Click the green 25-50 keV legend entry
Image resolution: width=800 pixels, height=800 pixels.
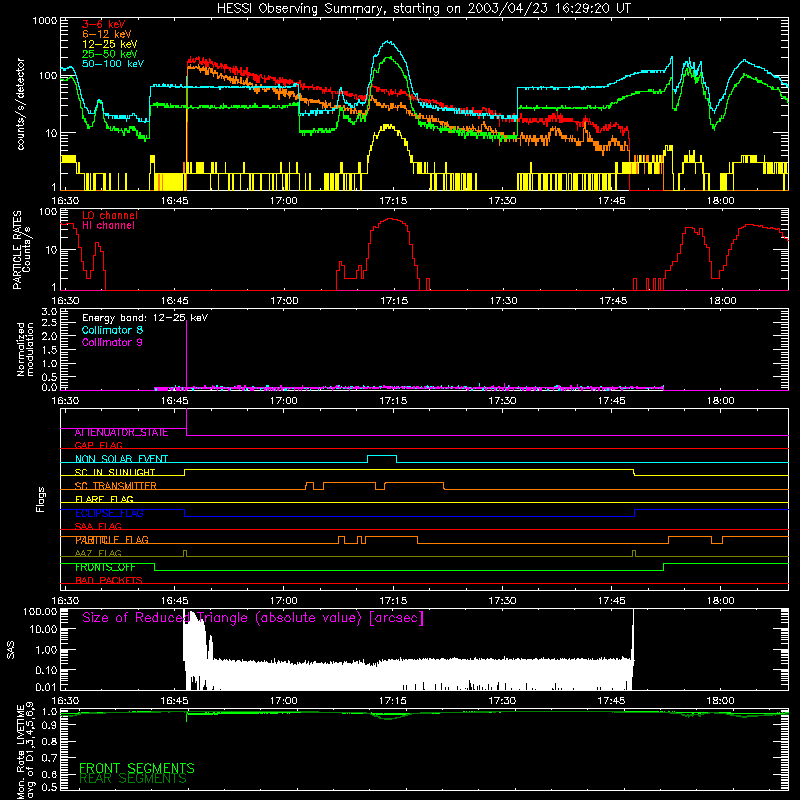(x=109, y=54)
